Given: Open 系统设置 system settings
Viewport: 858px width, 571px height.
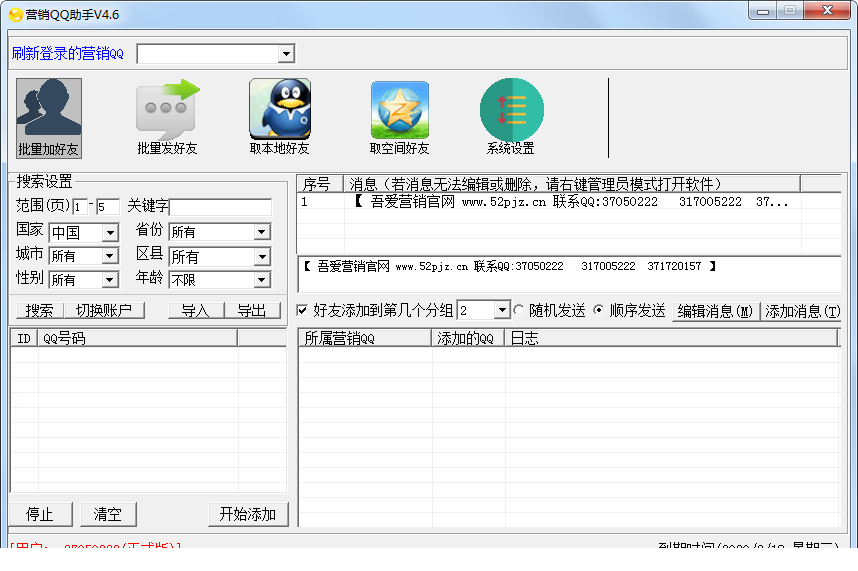Looking at the screenshot, I should coord(511,118).
